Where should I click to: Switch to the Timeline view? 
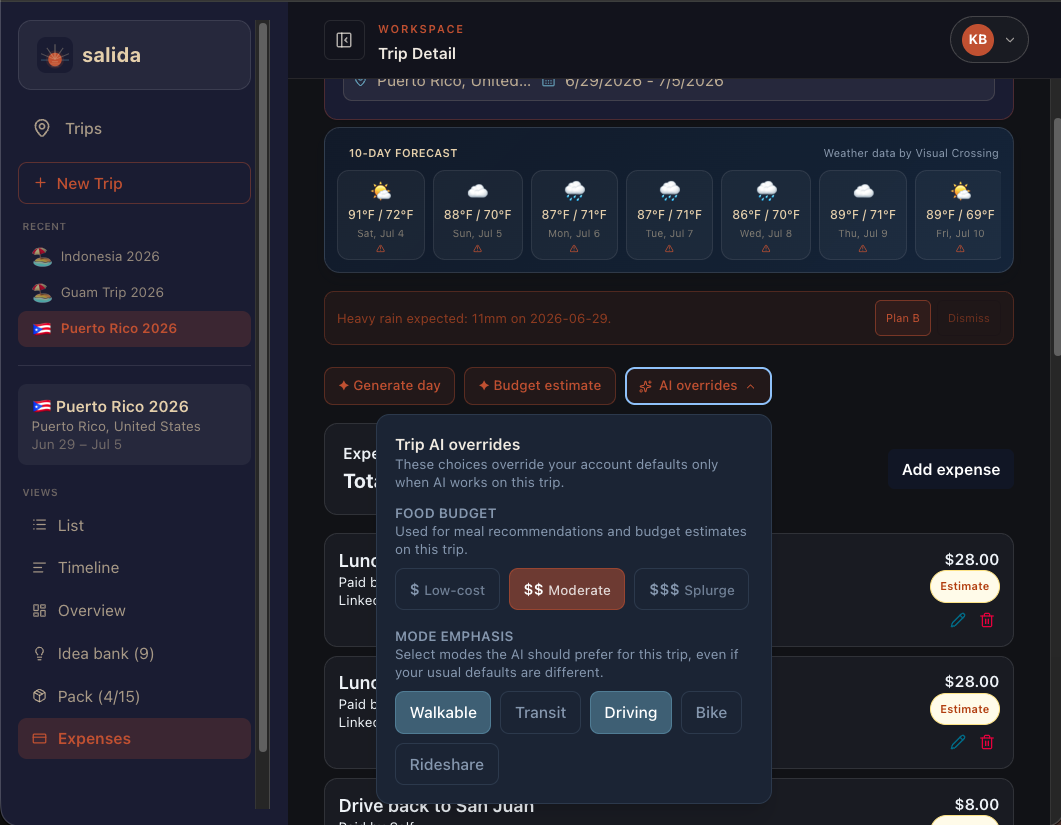(x=134, y=568)
